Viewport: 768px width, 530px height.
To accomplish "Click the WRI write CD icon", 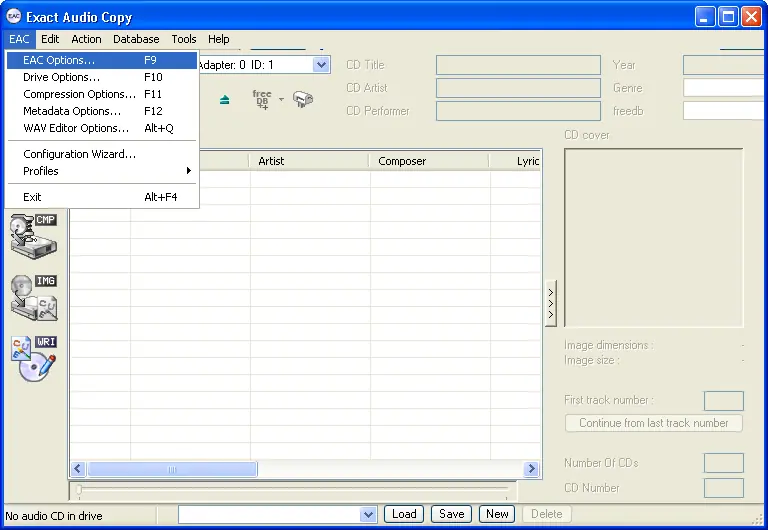I will point(34,359).
